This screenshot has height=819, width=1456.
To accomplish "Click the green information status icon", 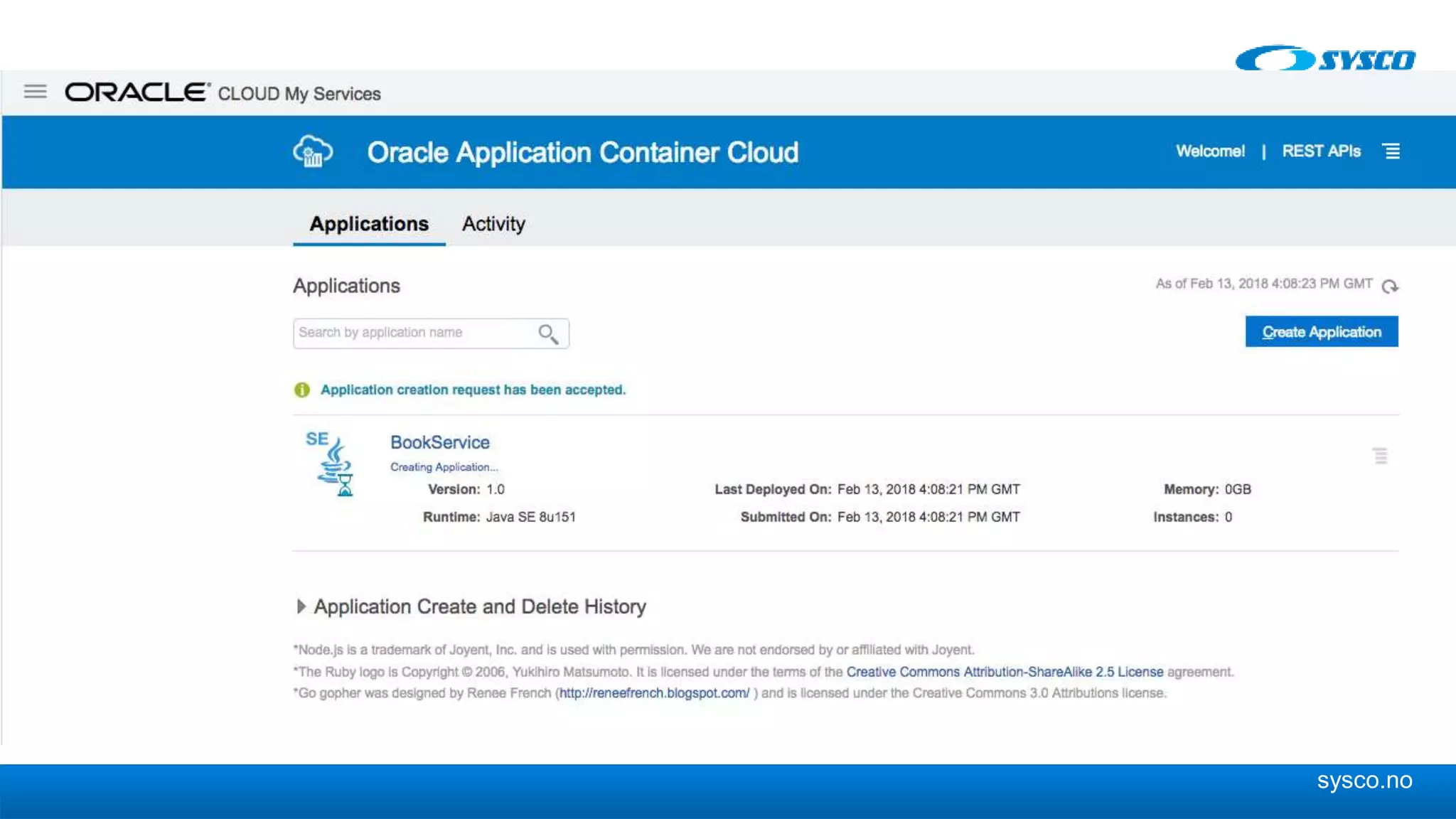I will coord(302,390).
